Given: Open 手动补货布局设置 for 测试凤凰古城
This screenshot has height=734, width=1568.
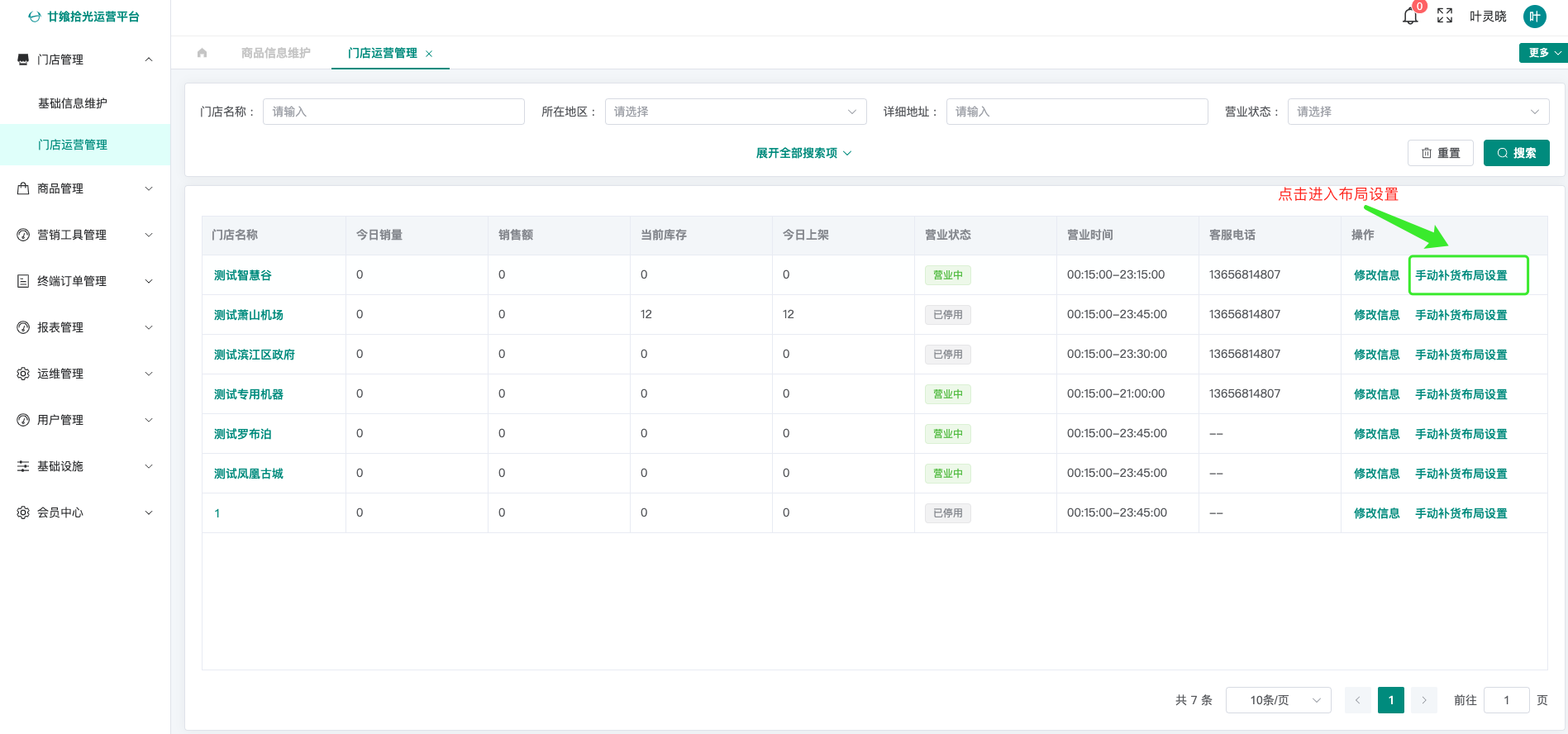Looking at the screenshot, I should click(1461, 474).
